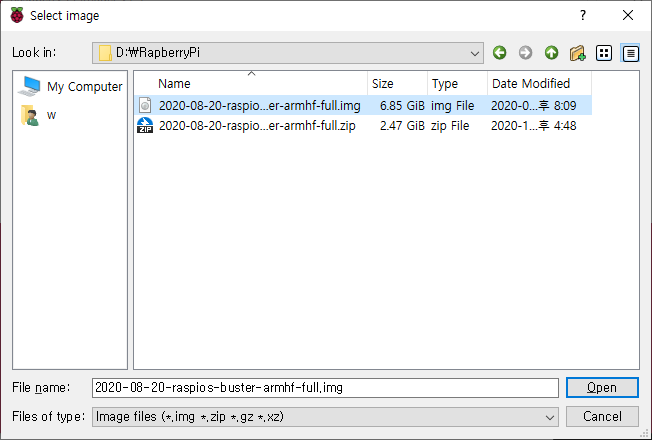Close the Select image dialog
Image resolution: width=652 pixels, height=440 pixels.
[x=627, y=15]
